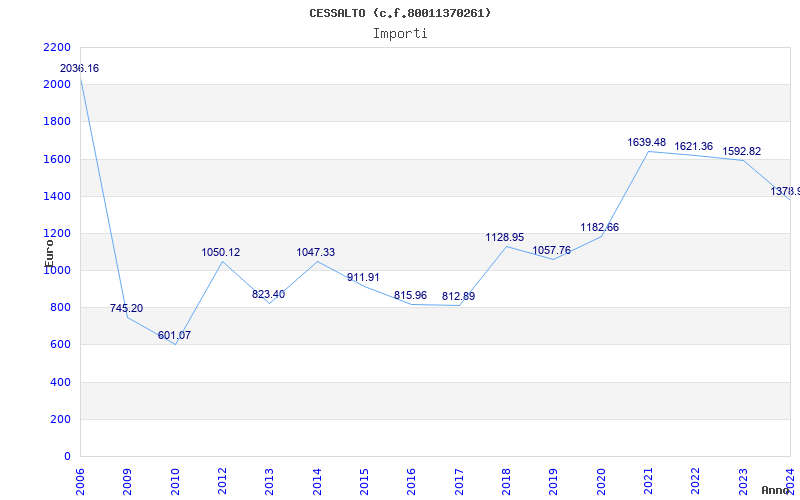
Task: Click the data label 1621.36
Action: [x=694, y=146]
